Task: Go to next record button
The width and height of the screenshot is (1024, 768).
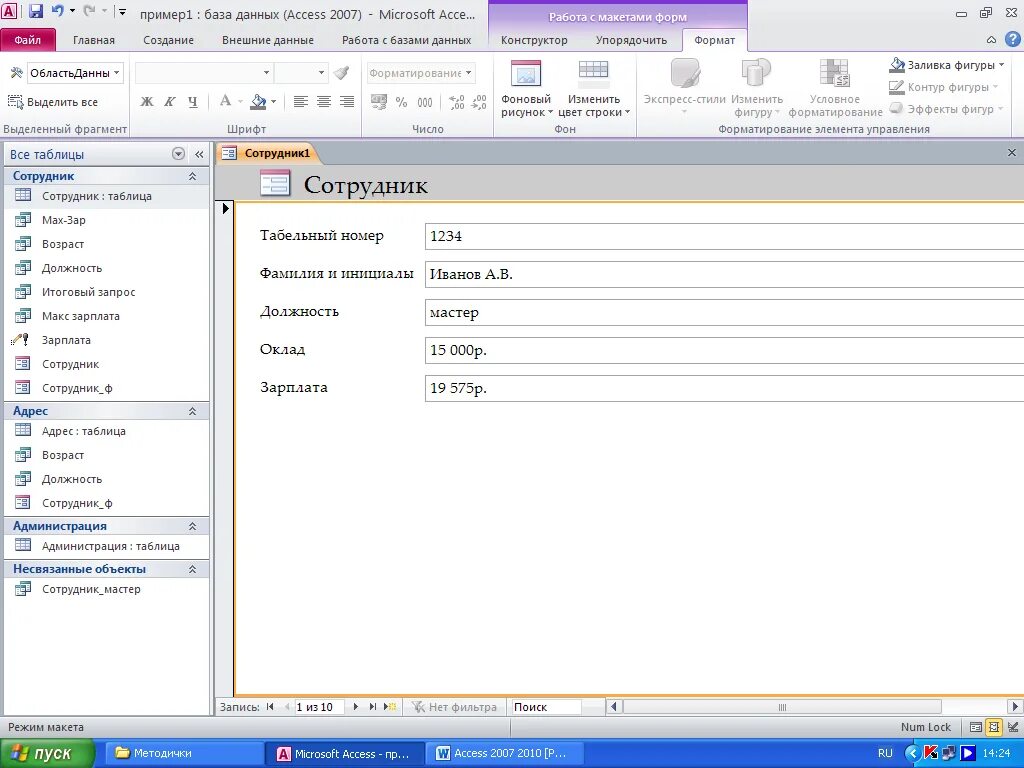Action: [356, 707]
